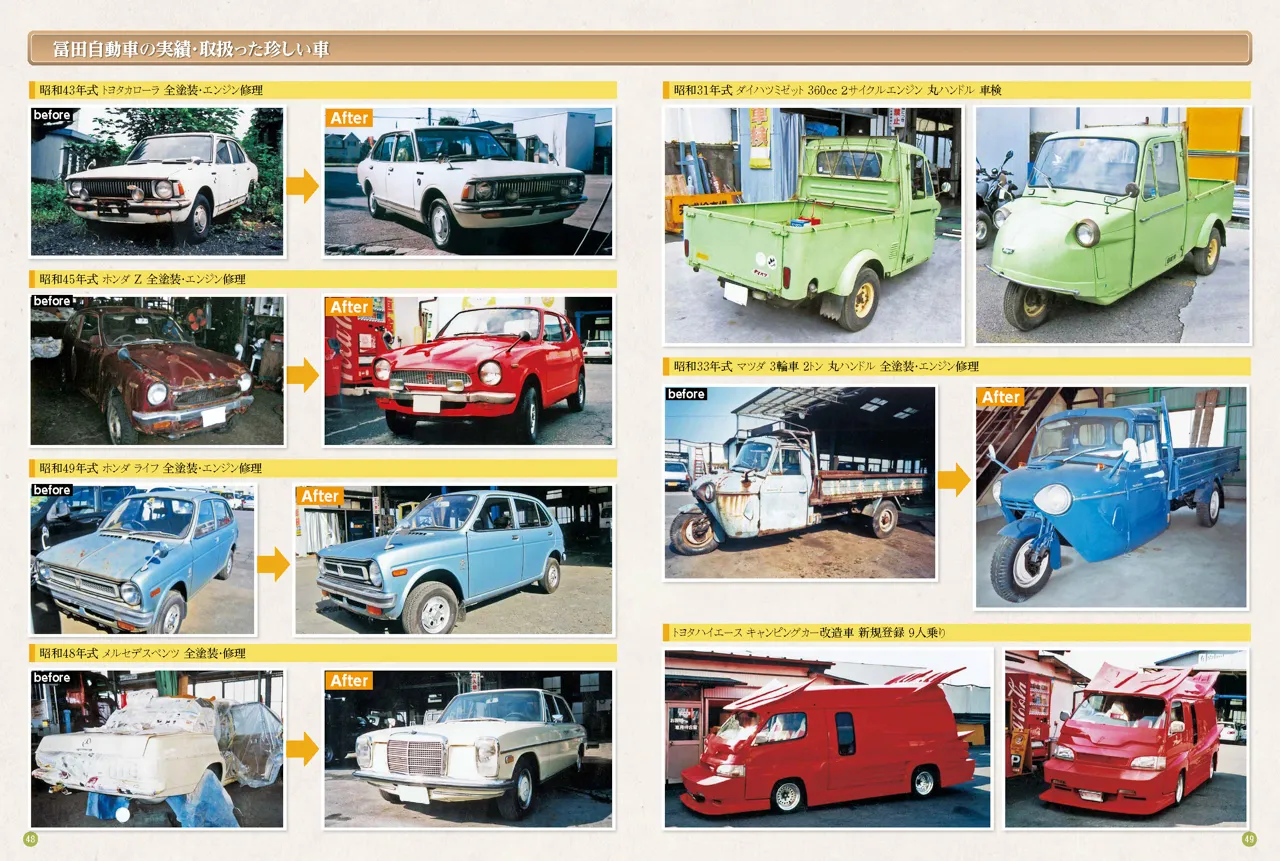Click the orange arrow between Honda Z photos
Screen dimensions: 1280x861
[x=302, y=374]
